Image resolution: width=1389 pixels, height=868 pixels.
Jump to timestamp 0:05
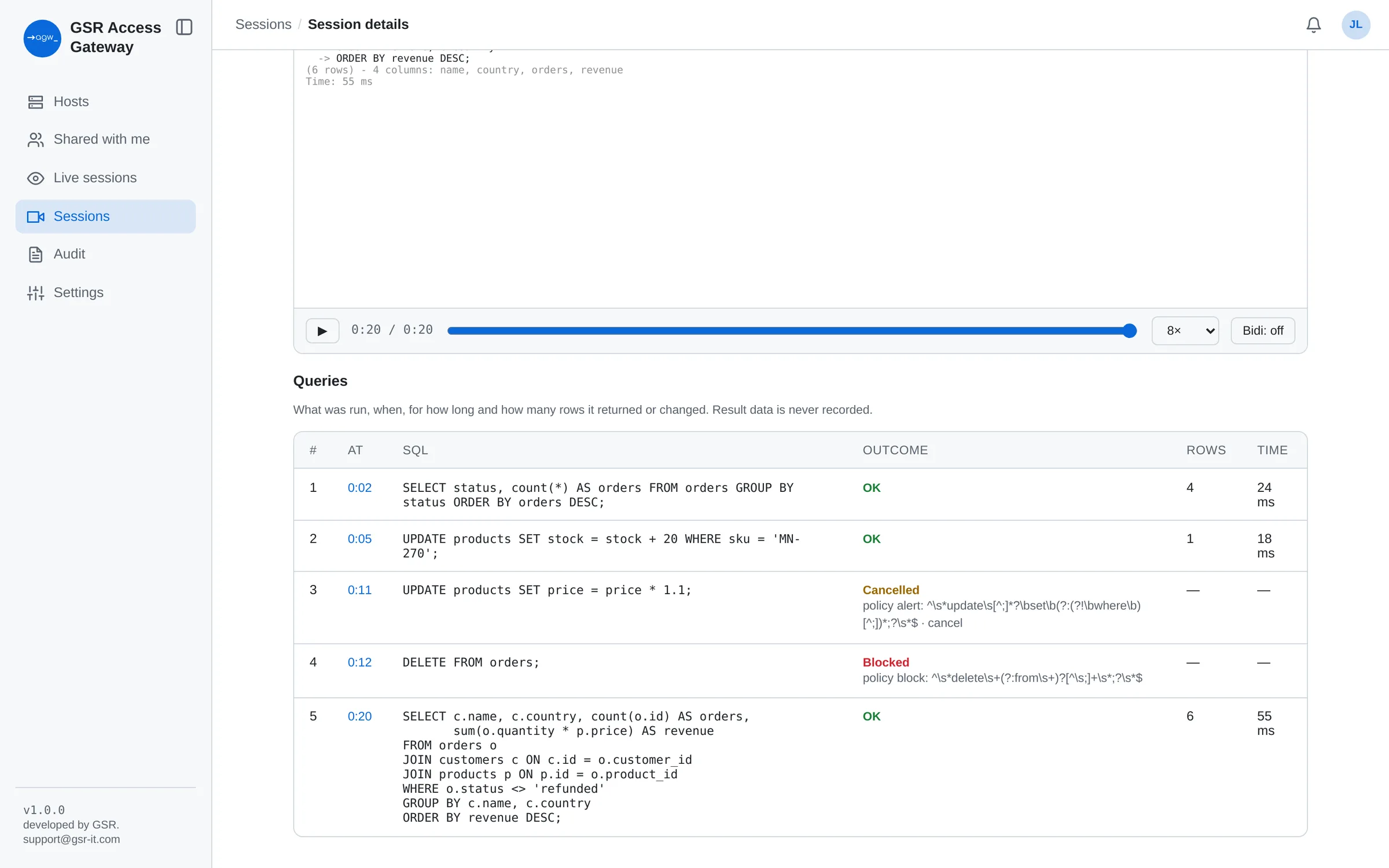pos(359,539)
